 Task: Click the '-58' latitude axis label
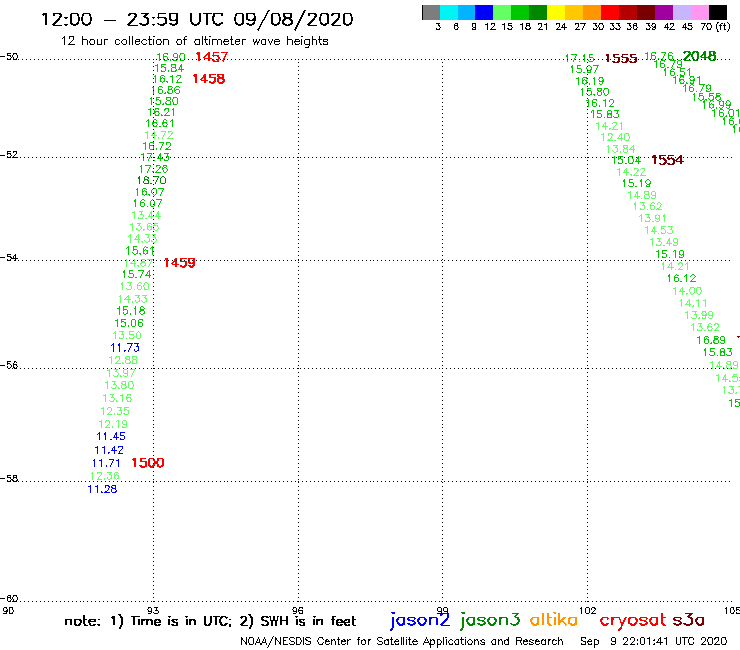pyautogui.click(x=9, y=479)
